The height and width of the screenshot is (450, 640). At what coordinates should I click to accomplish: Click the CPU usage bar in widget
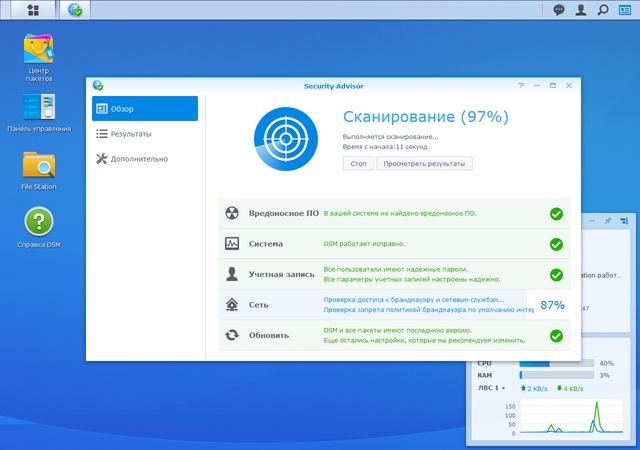tap(556, 363)
